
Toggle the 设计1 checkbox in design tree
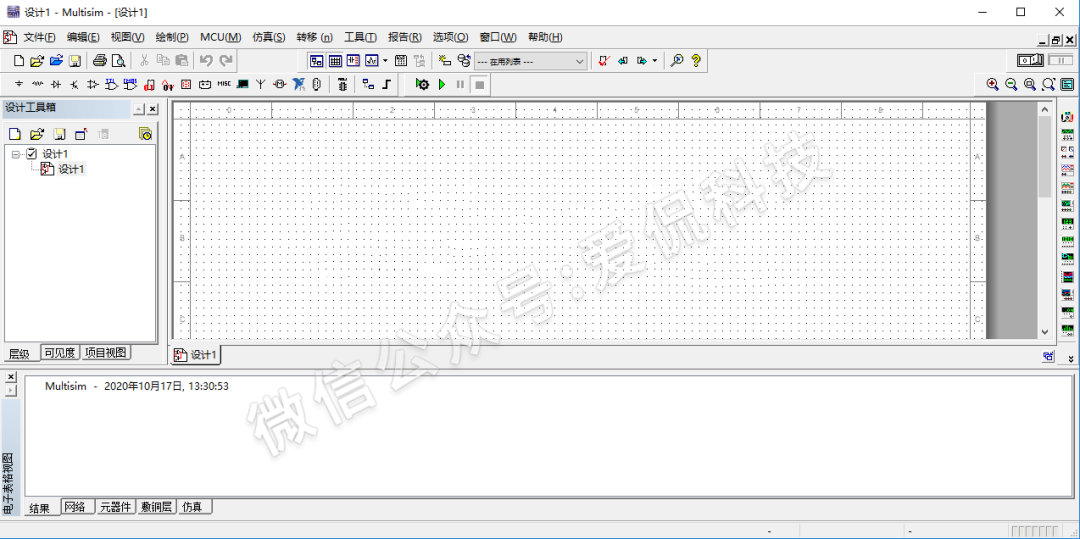click(32, 154)
